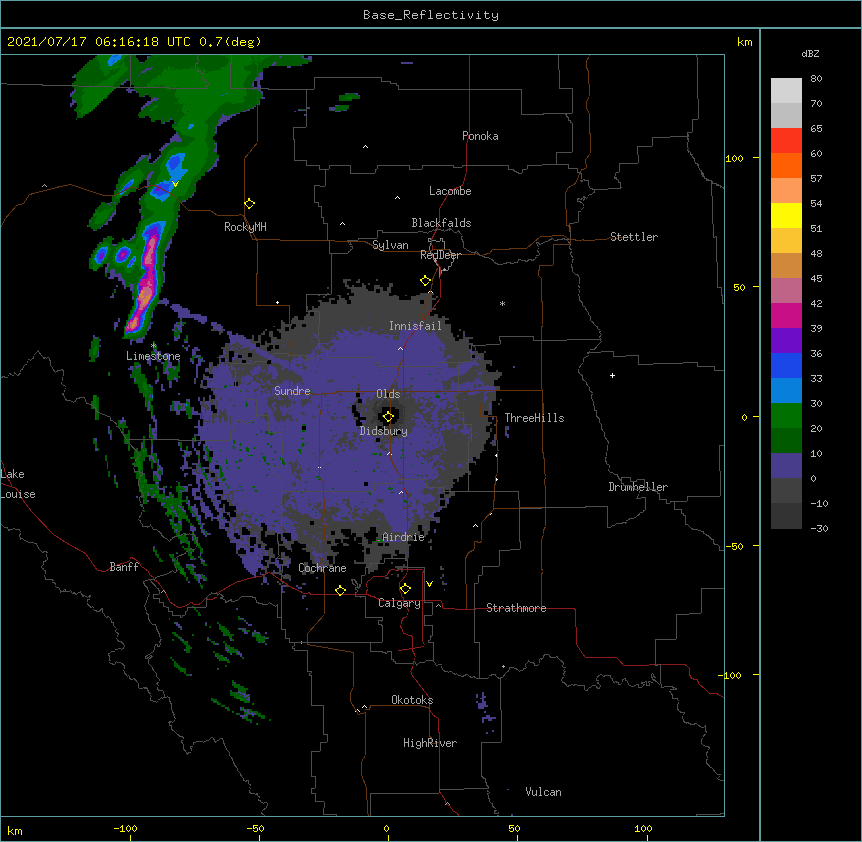Viewport: 862px width, 842px height.
Task: Select the ThreeHills label
Action: point(534,418)
